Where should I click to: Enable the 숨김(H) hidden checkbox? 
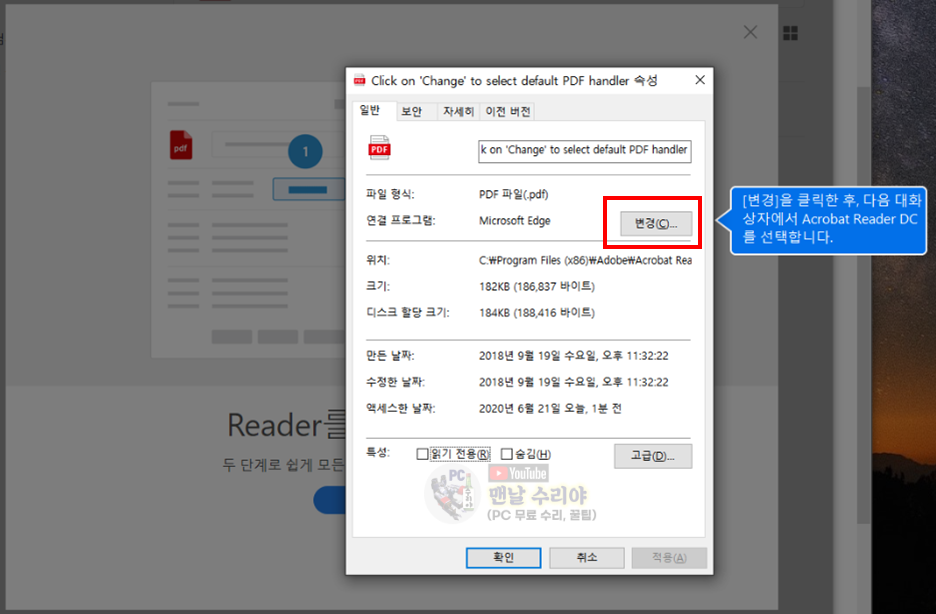[x=506, y=455]
